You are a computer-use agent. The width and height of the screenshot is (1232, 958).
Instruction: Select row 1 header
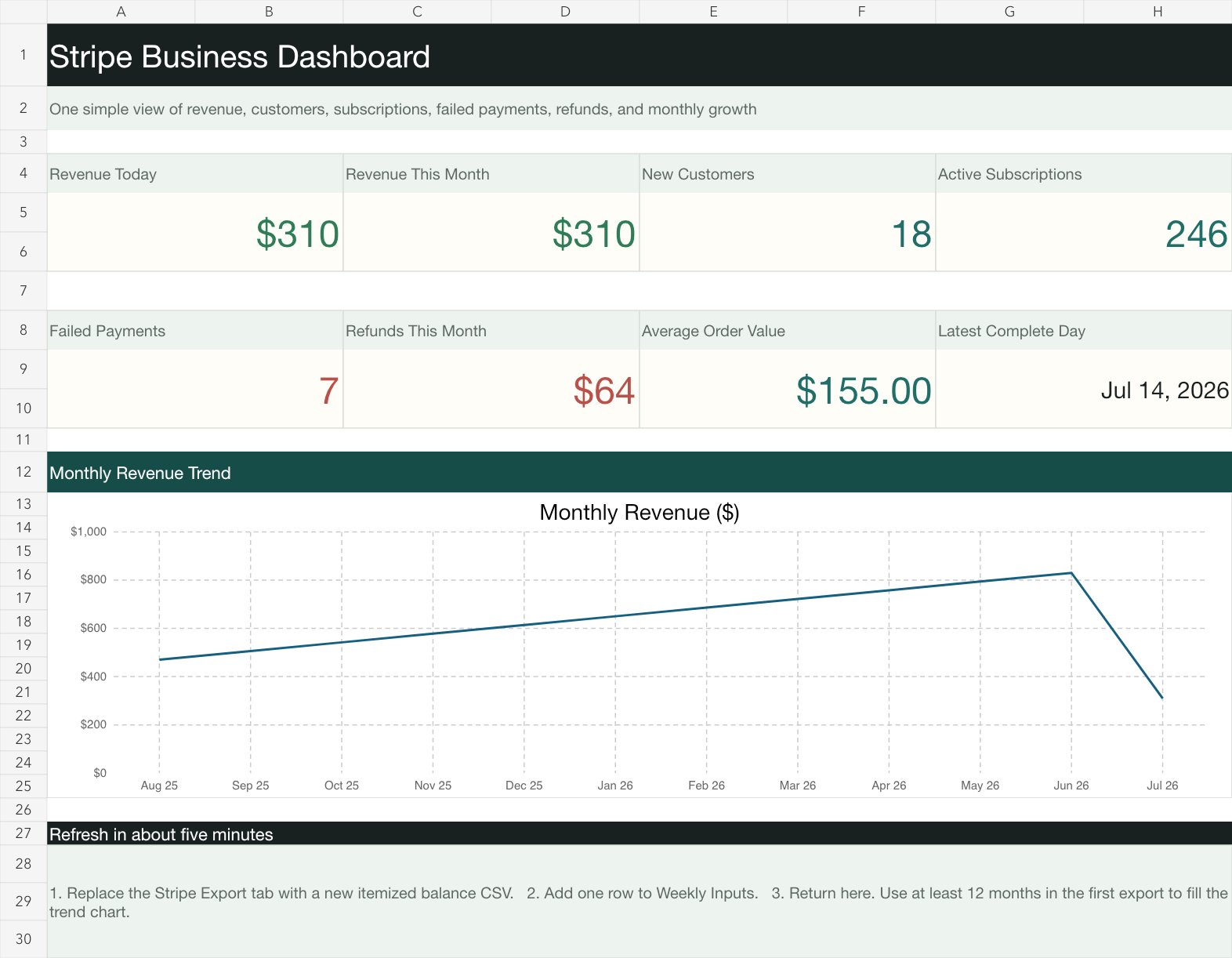(24, 55)
